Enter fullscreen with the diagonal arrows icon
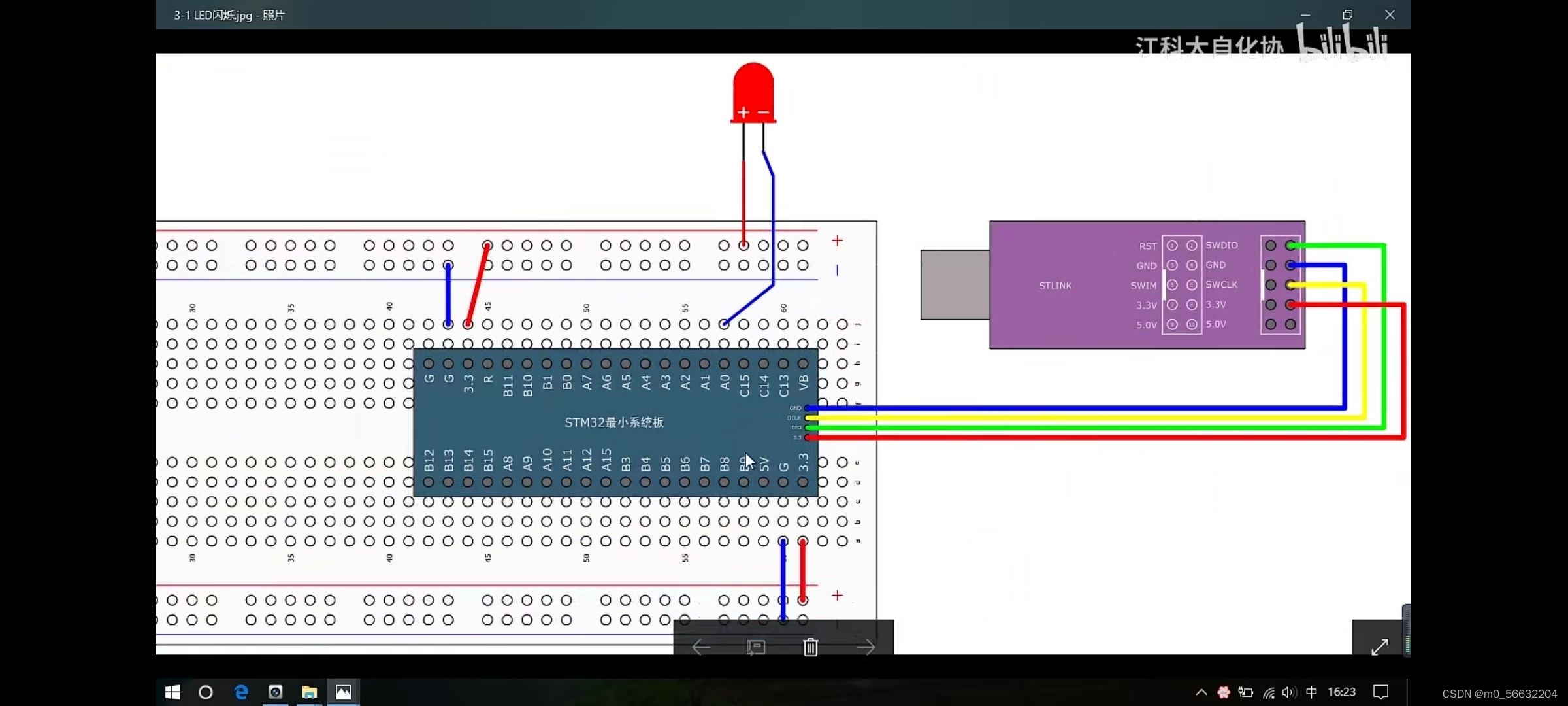The height and width of the screenshot is (706, 1568). pos(1380,647)
